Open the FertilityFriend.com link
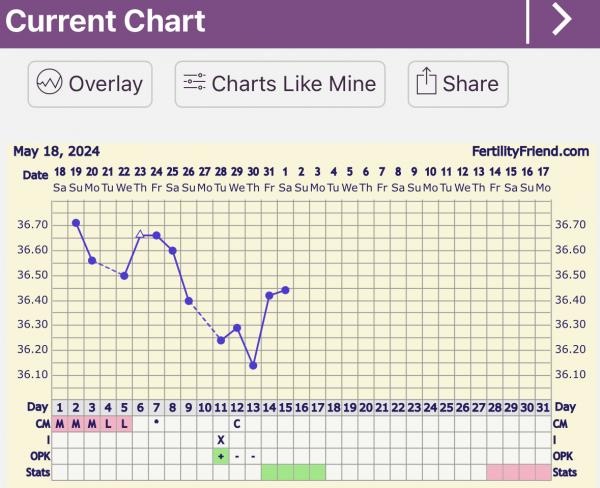Screen dimensions: 600x488 click(x=530, y=152)
